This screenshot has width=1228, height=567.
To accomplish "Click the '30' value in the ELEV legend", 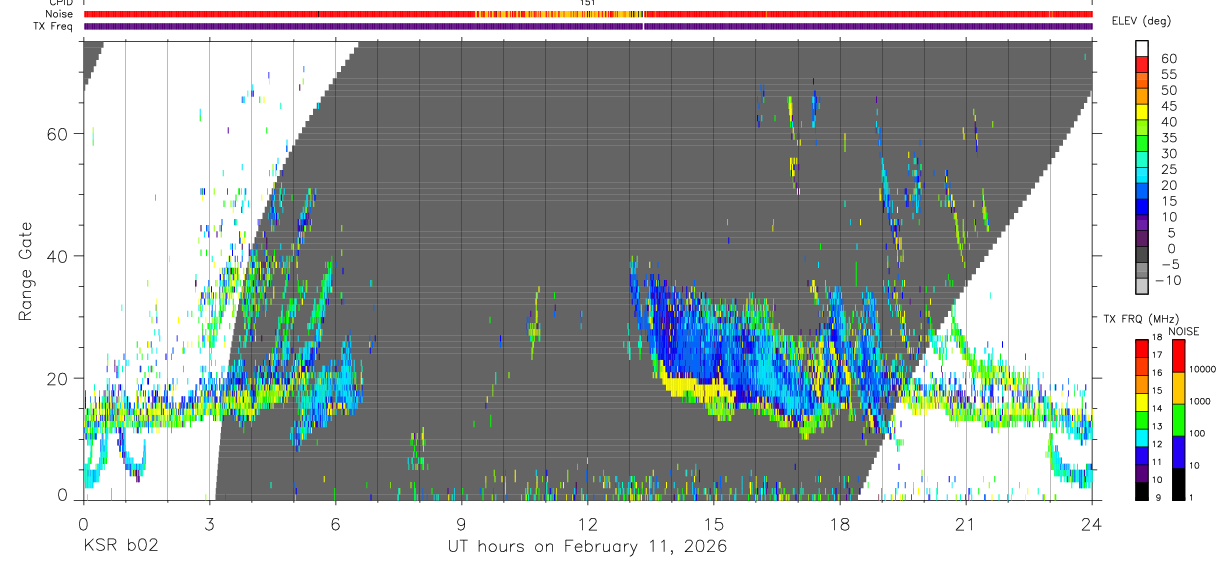I will 1169,154.
